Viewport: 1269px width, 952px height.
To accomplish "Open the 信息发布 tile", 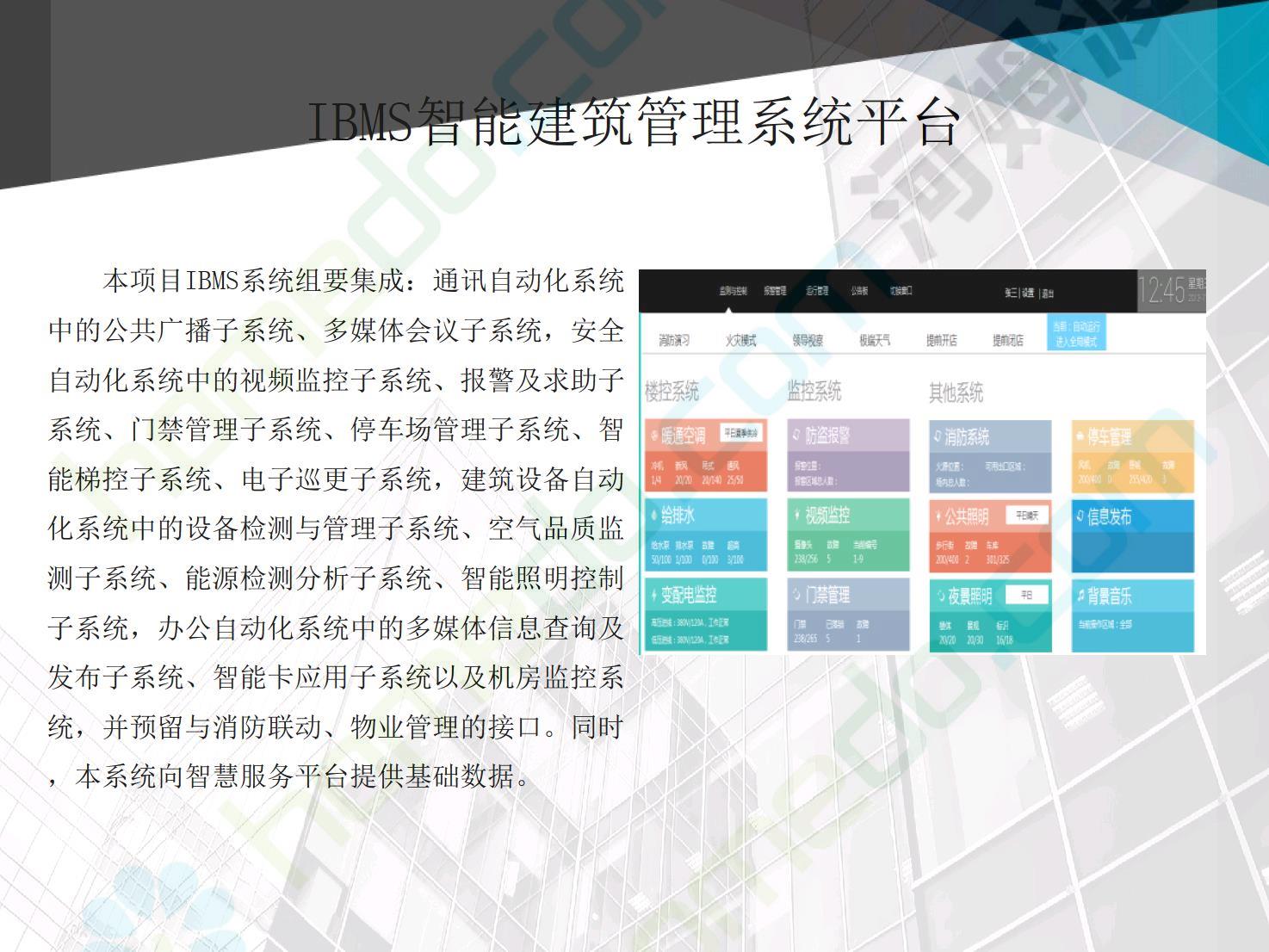I will [x=1133, y=535].
